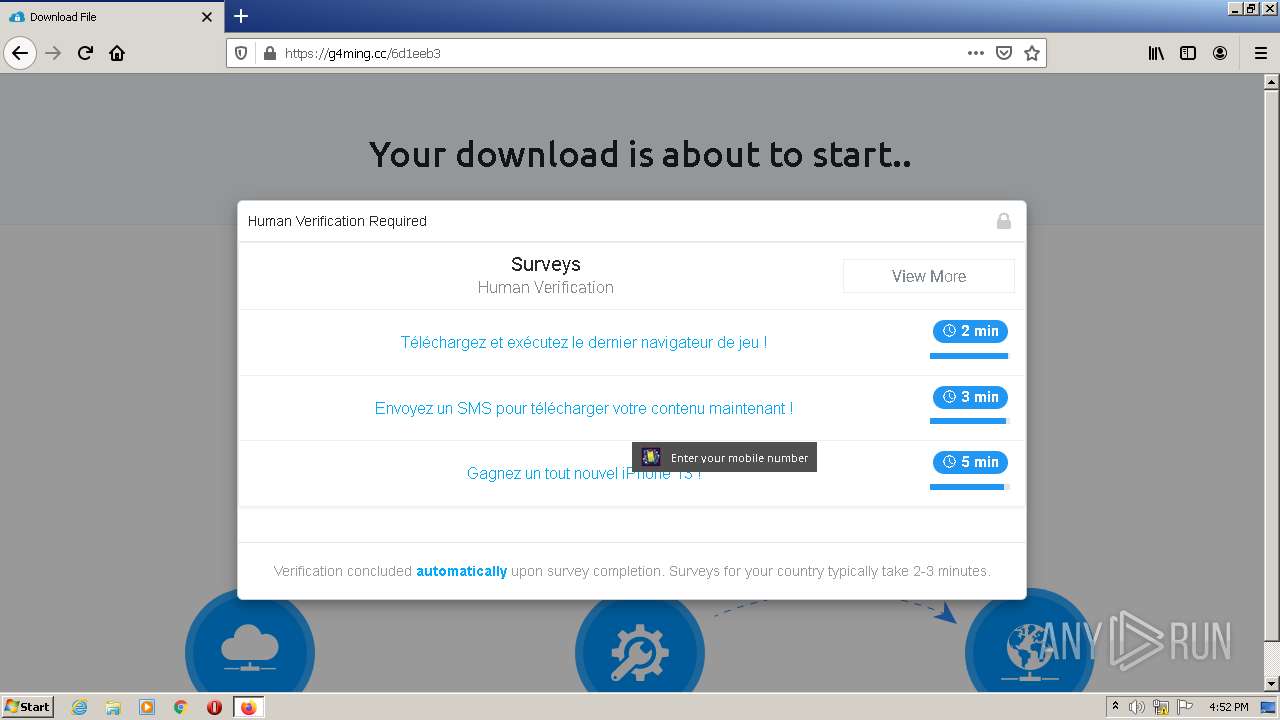Click the cloud download circle icon
Image resolution: width=1280 pixels, height=720 pixels.
tap(250, 645)
